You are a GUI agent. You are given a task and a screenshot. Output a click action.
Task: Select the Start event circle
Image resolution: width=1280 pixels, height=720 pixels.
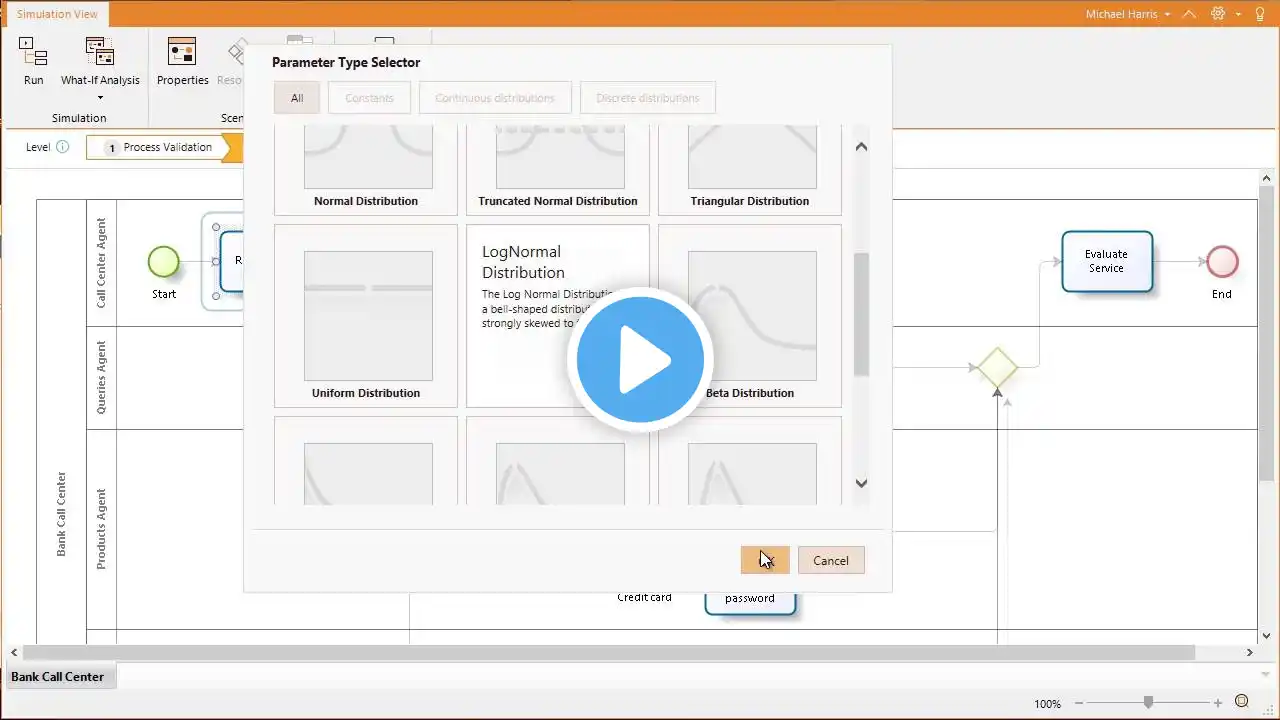[x=163, y=262]
